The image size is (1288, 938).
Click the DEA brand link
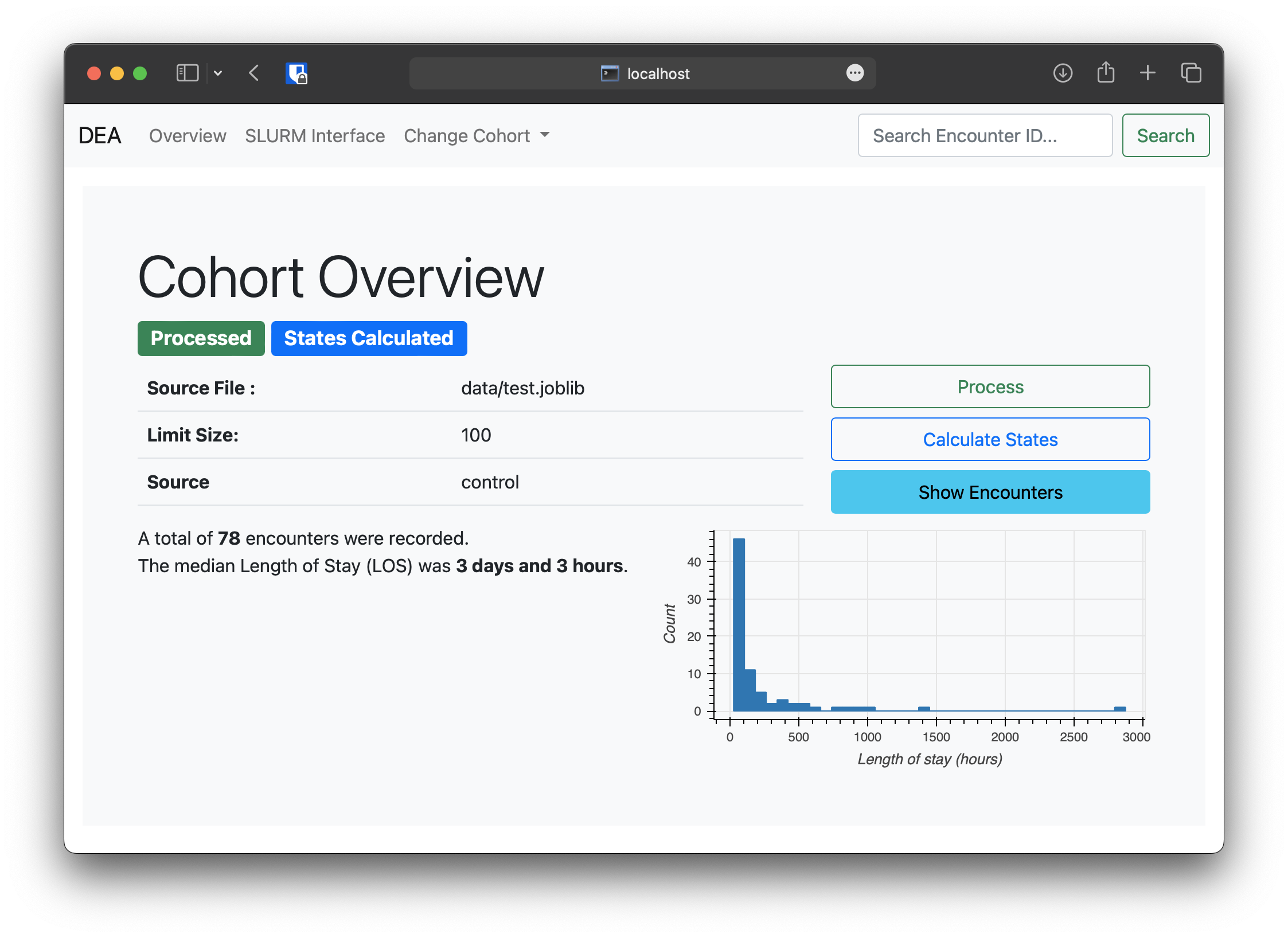click(x=100, y=136)
